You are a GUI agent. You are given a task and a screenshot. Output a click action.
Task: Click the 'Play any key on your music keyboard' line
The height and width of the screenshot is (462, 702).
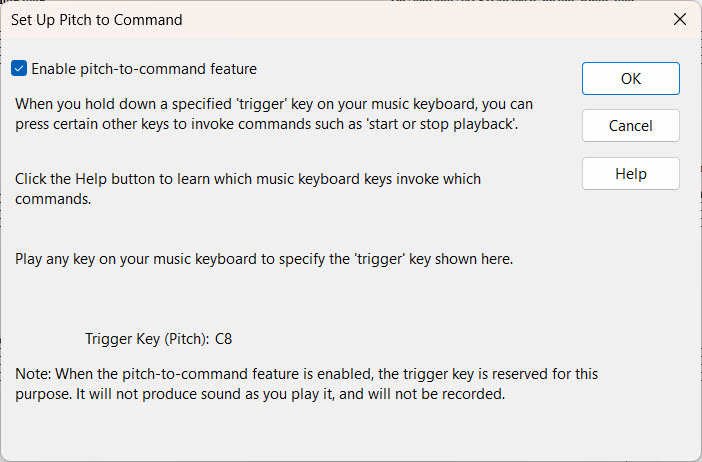click(264, 259)
